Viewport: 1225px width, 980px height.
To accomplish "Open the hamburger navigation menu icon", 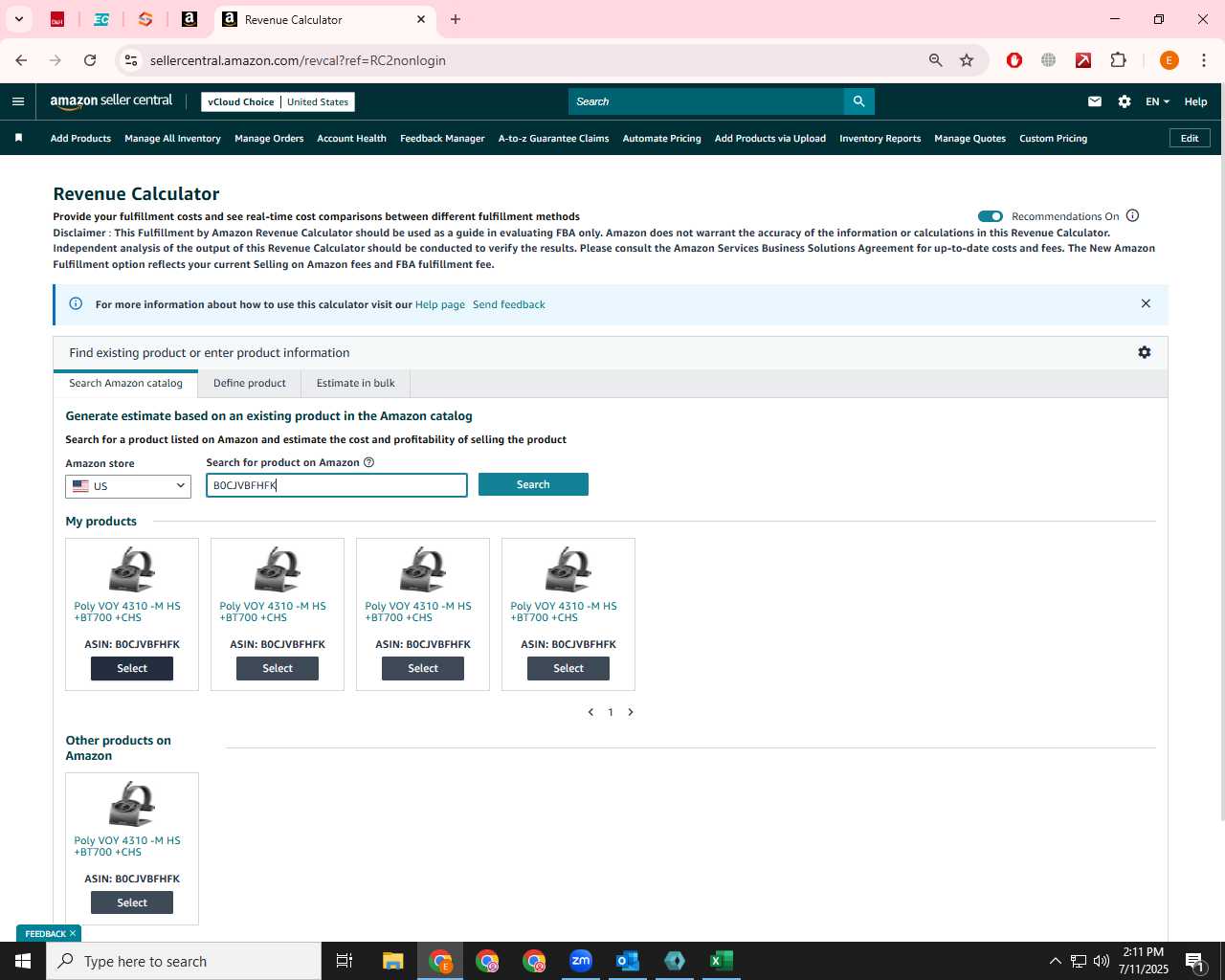I will coord(18,101).
